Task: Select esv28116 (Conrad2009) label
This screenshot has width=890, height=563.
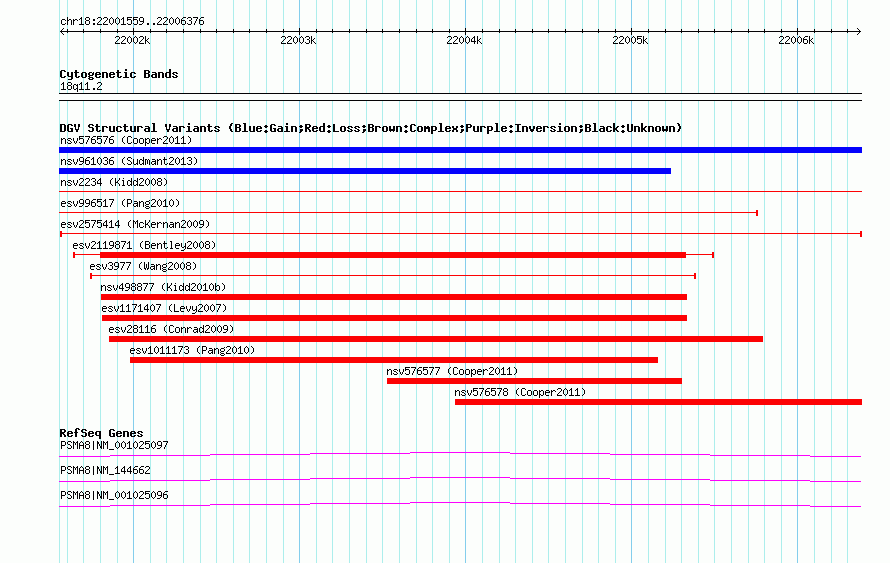Action: (x=171, y=329)
